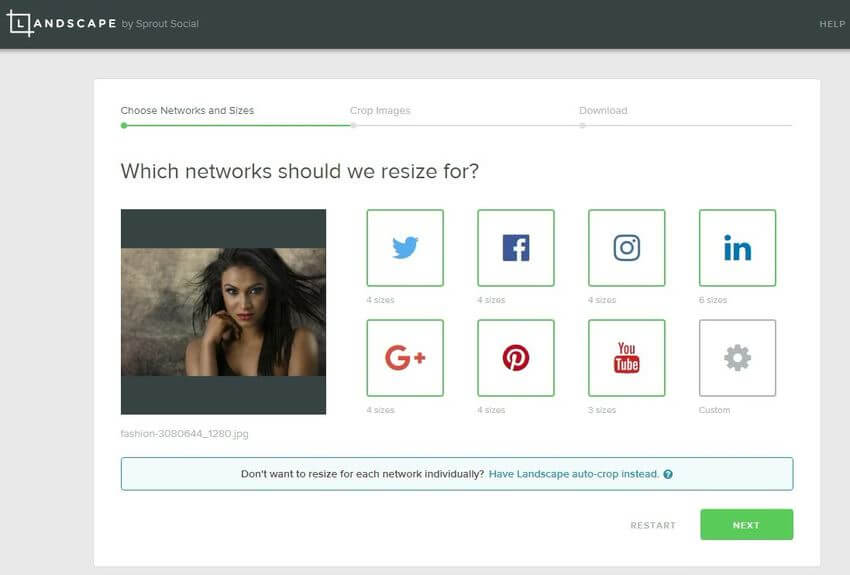The width and height of the screenshot is (850, 575).
Task: Click the file name fashion-3080644_1280.jpg
Action: 184,434
